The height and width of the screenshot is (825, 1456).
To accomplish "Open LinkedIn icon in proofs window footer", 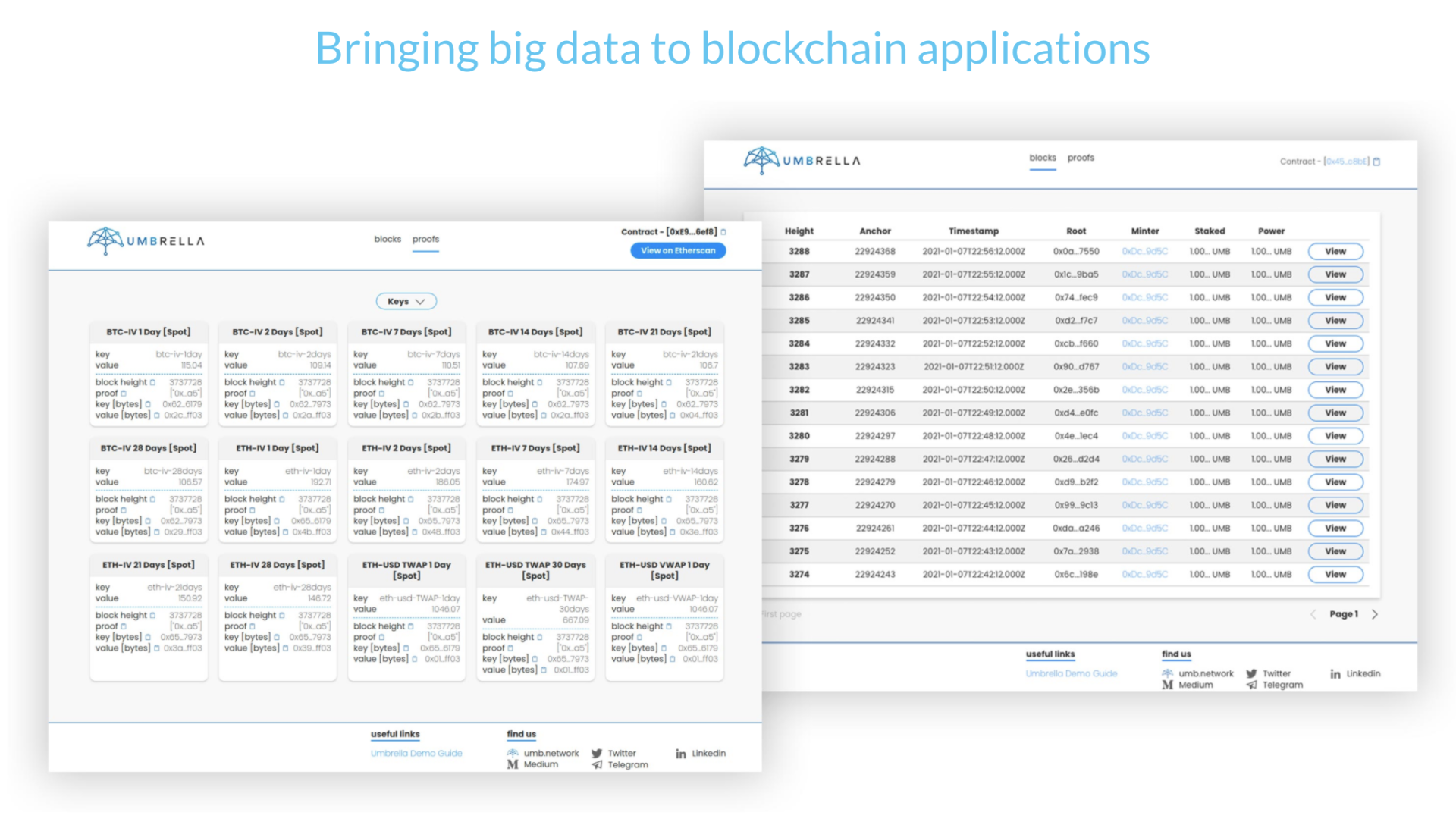I will (681, 754).
